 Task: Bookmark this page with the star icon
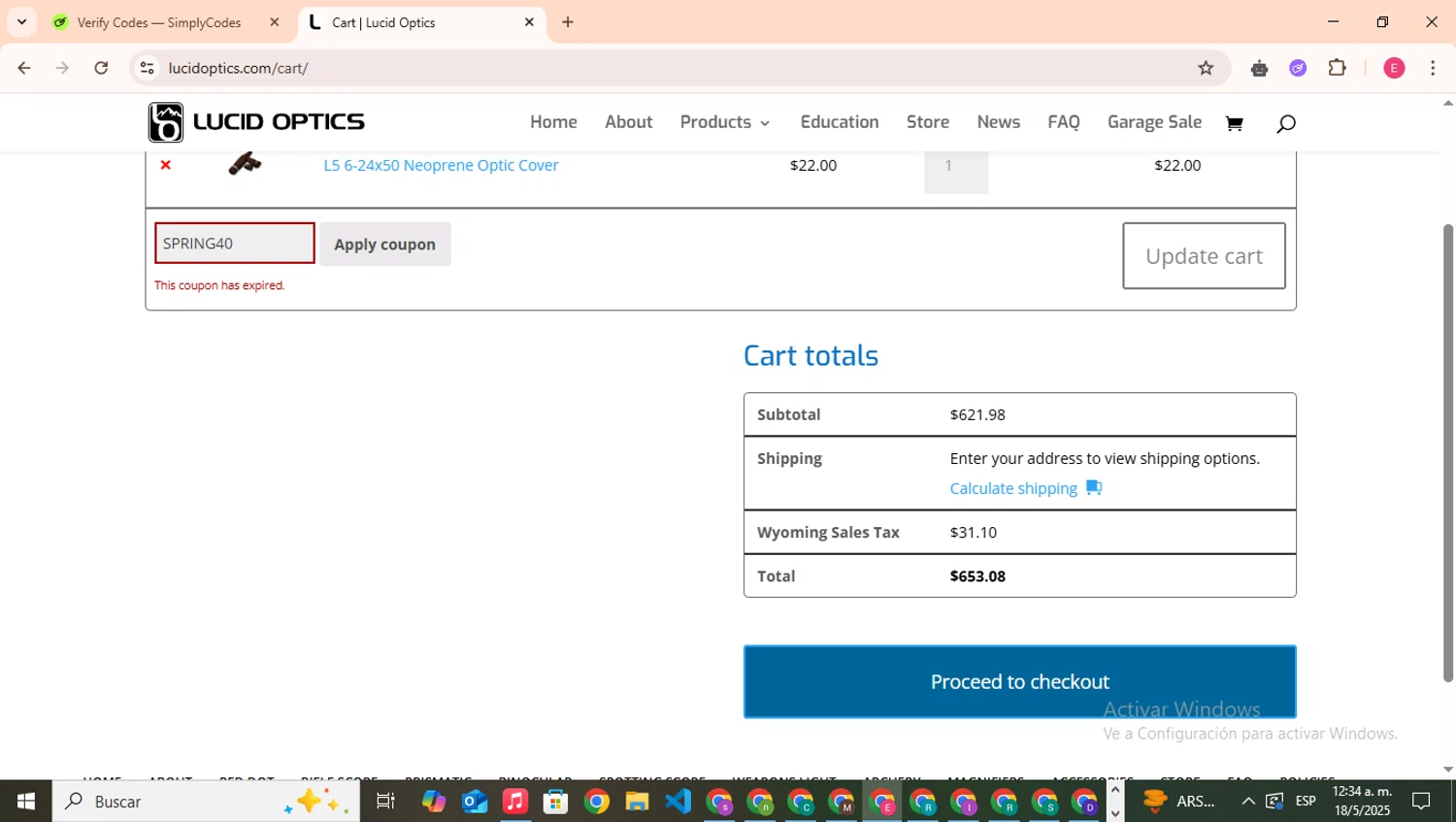(x=1206, y=68)
